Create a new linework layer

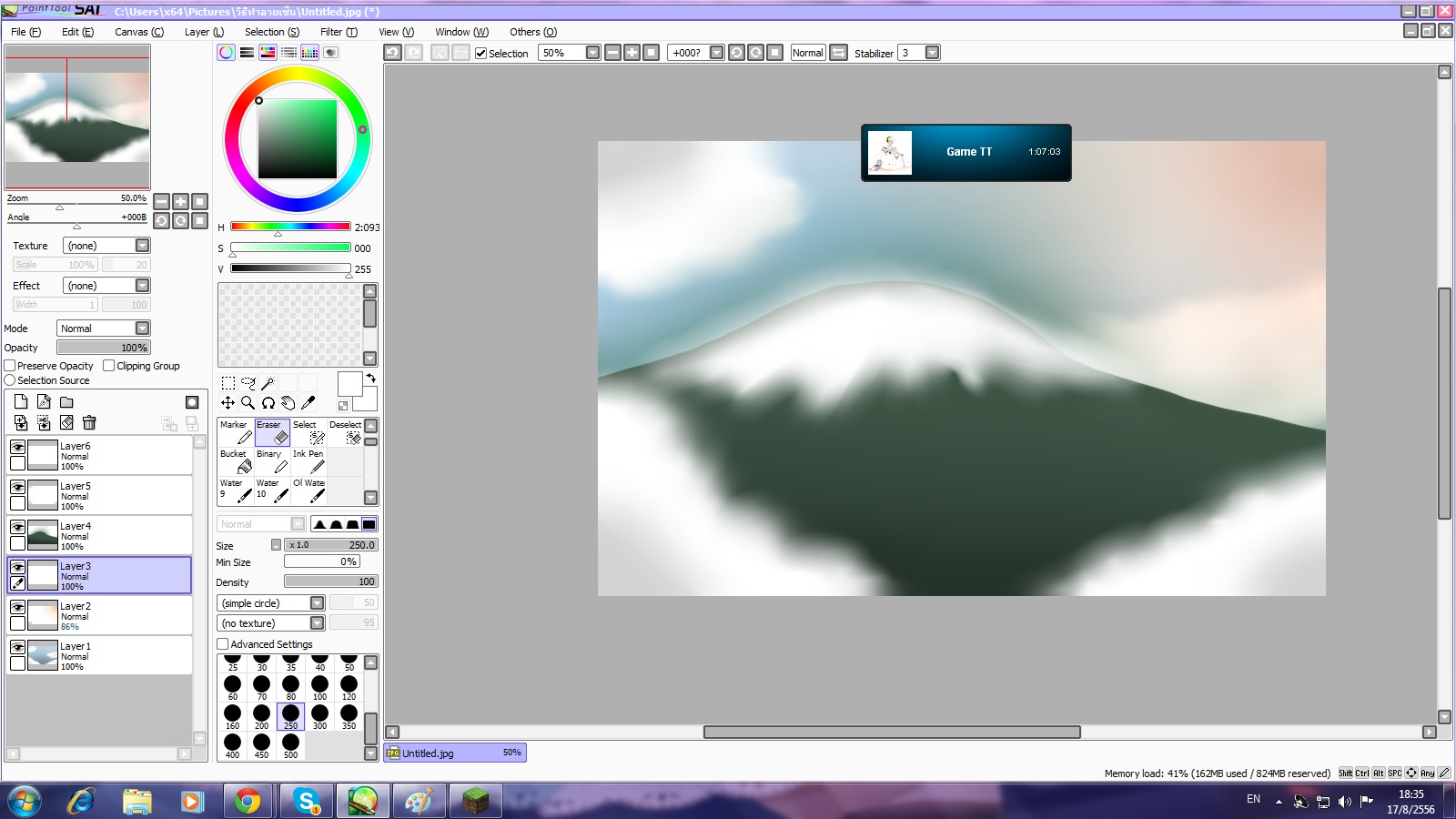click(44, 402)
